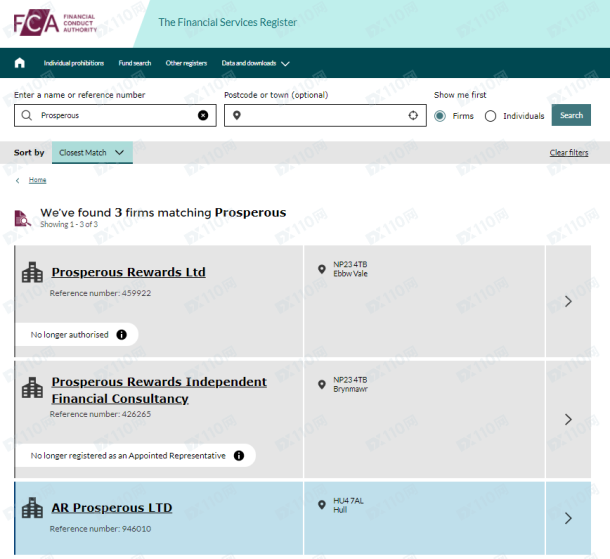Click info icon beside Appointed Representative status

point(239,456)
